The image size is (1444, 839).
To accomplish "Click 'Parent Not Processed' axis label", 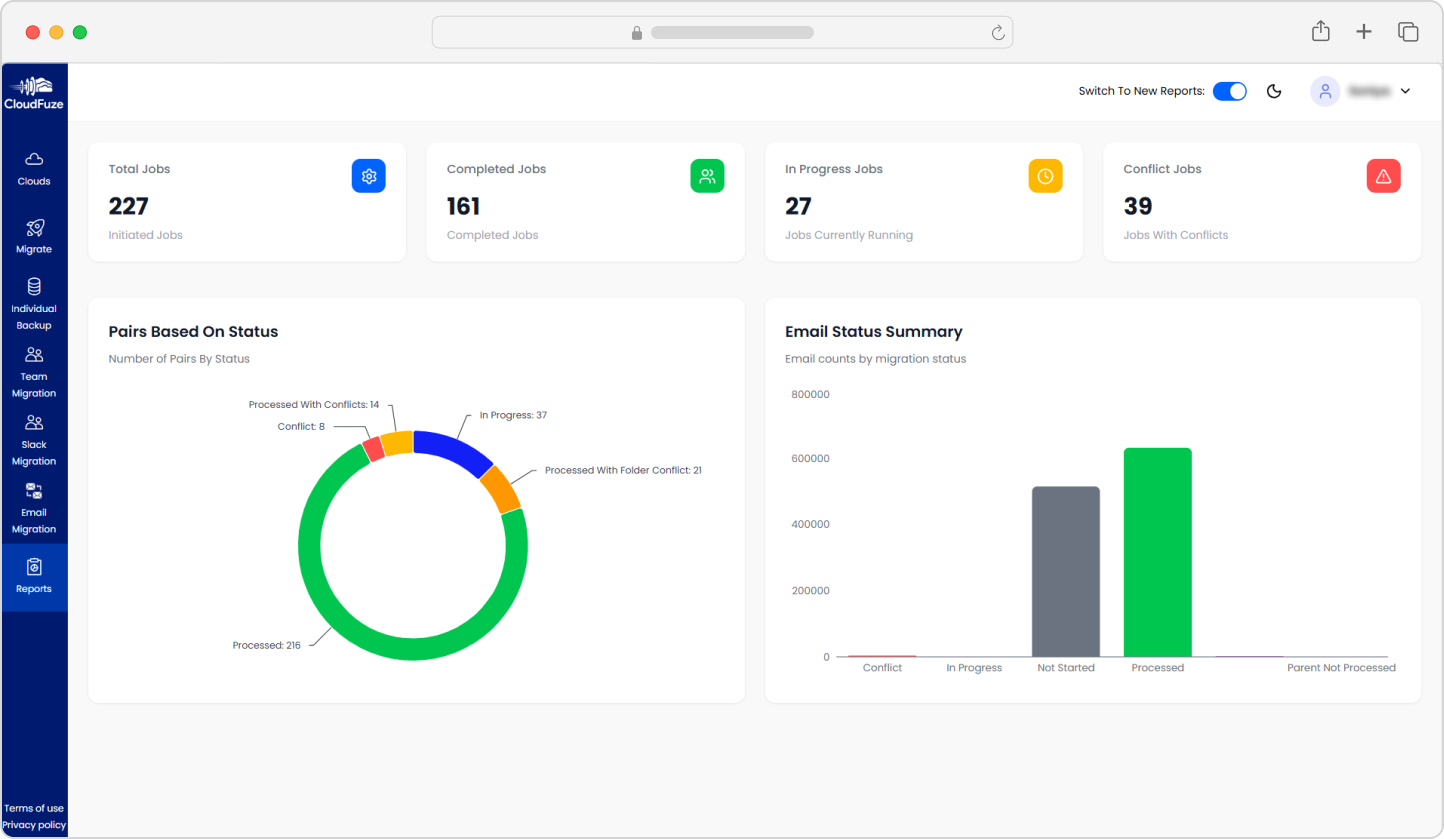I will pyautogui.click(x=1341, y=667).
